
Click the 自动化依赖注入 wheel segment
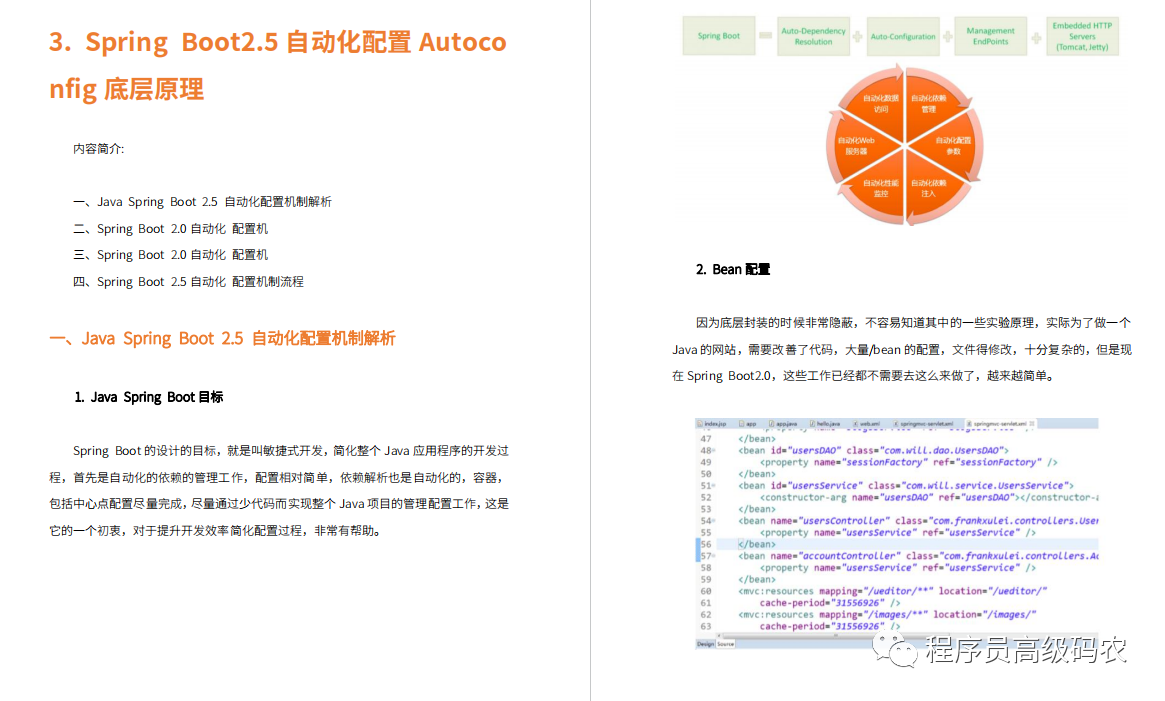point(929,188)
